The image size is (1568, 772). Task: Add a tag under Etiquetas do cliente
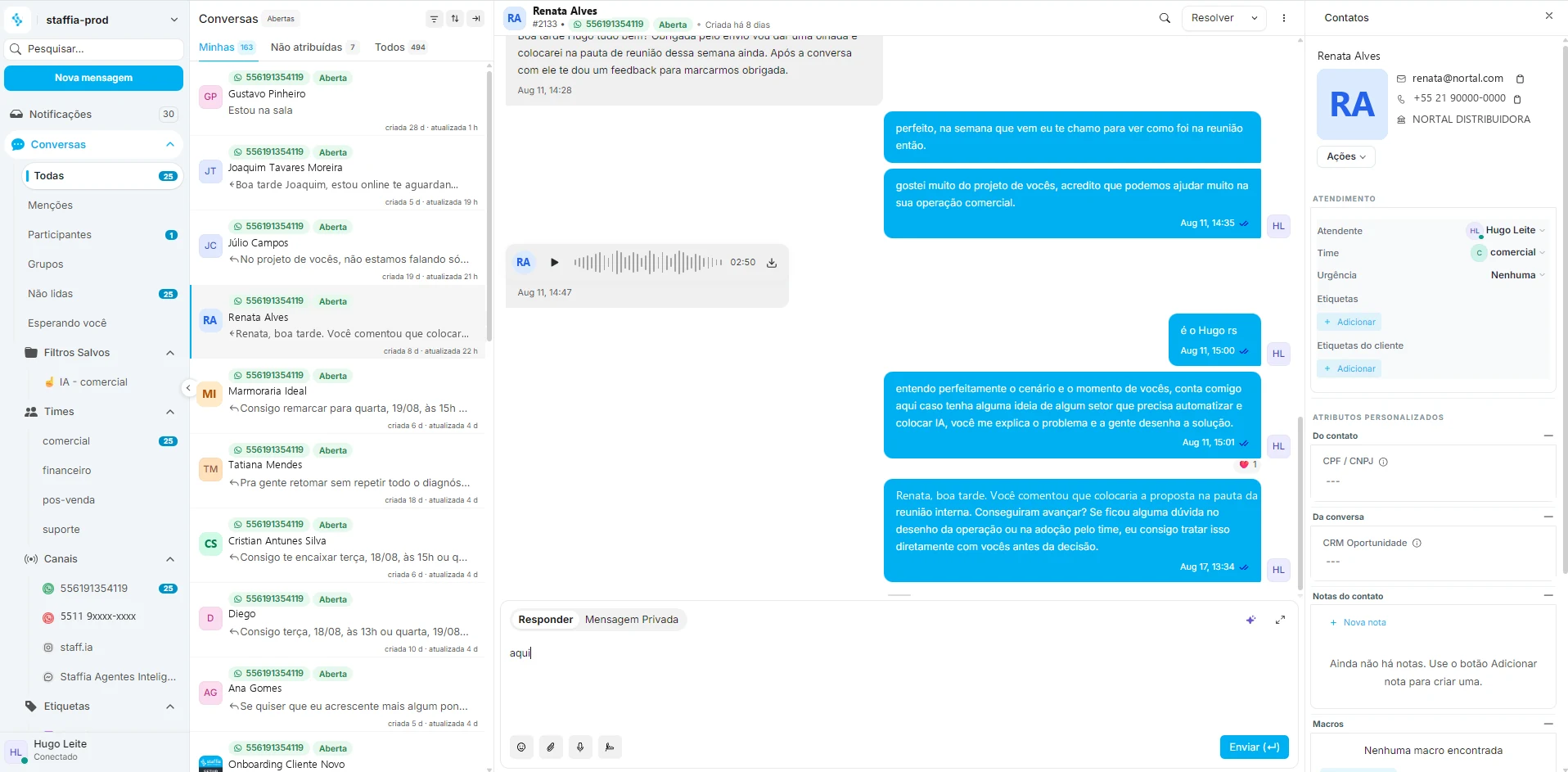(x=1349, y=368)
